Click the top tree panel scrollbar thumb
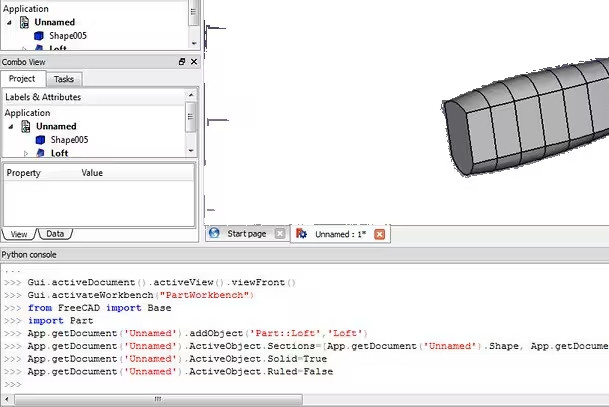This screenshot has width=609, height=407. click(193, 12)
